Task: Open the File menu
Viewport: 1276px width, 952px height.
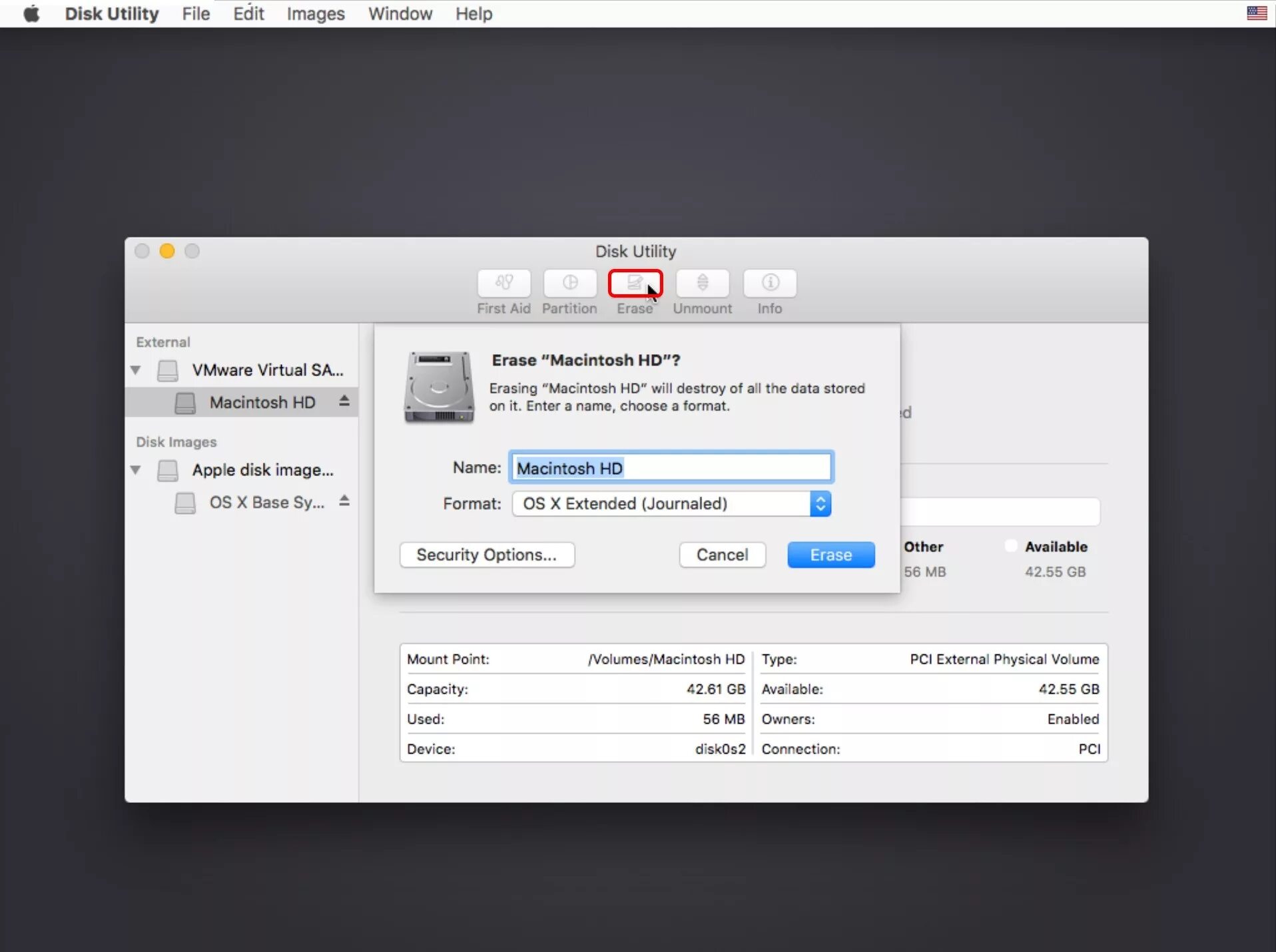Action: 196,13
